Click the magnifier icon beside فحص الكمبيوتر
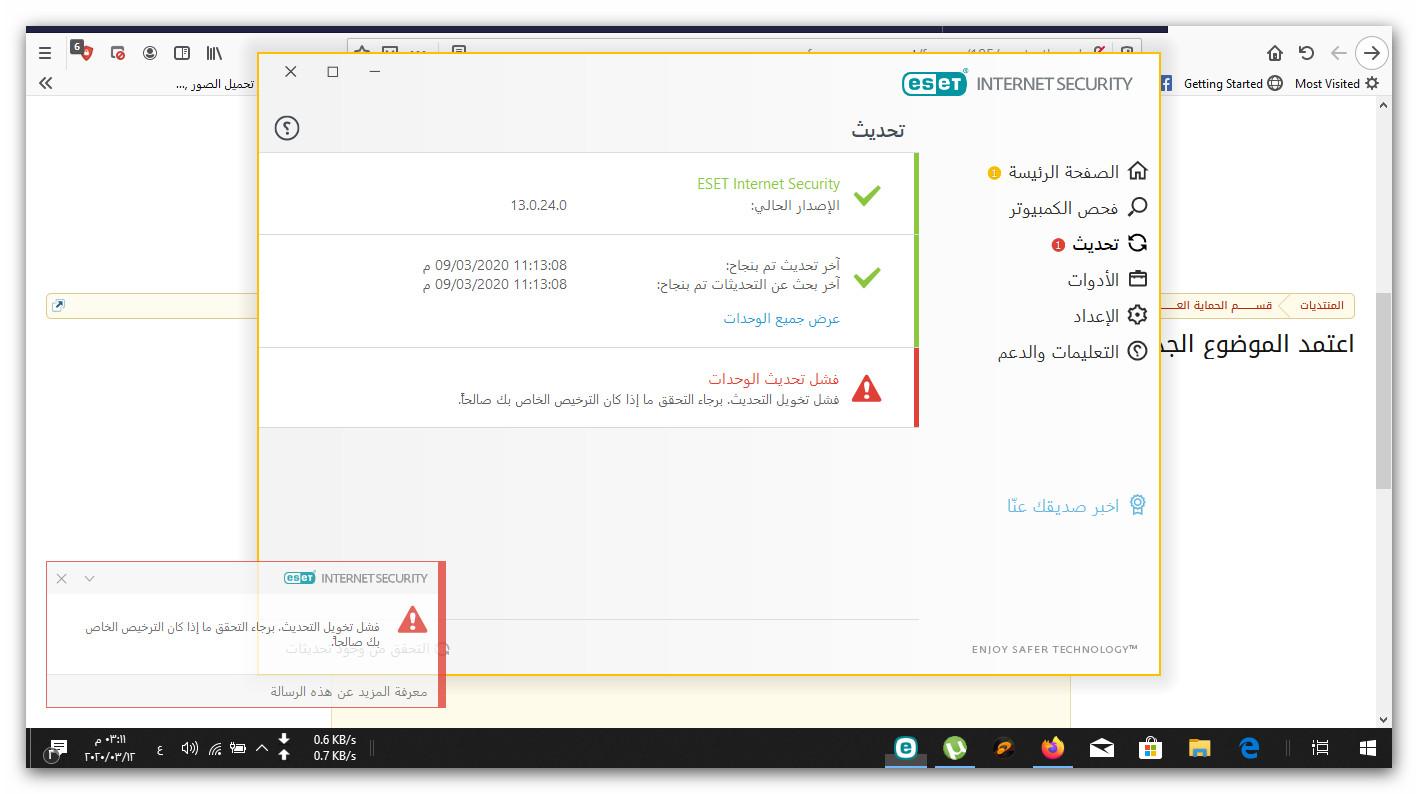Screen dimensions: 1418x794 coord(1137,207)
